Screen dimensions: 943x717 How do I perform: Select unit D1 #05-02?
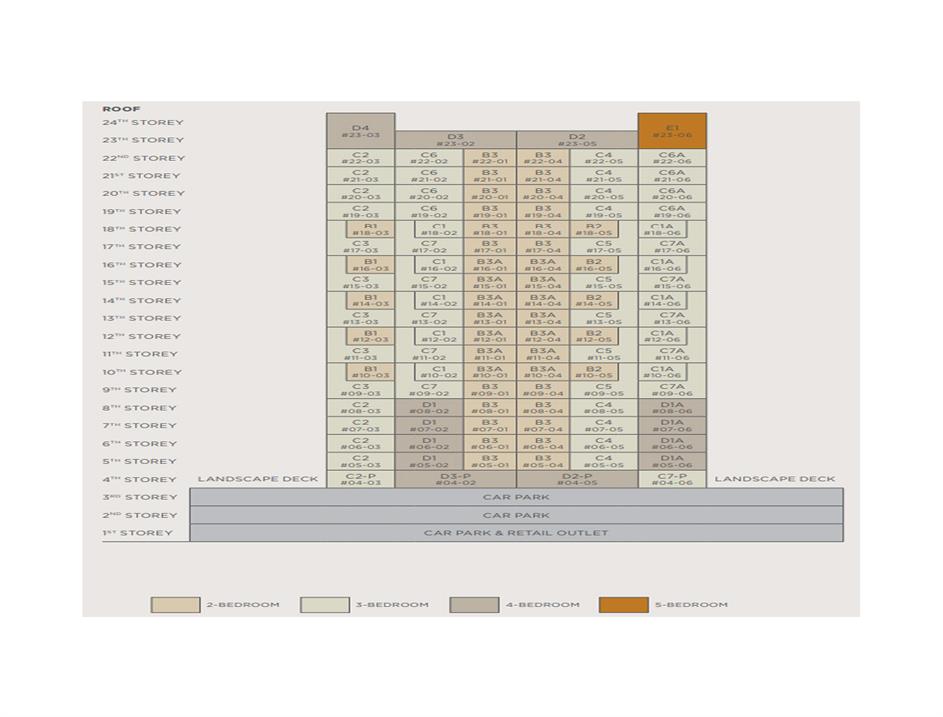pos(429,461)
